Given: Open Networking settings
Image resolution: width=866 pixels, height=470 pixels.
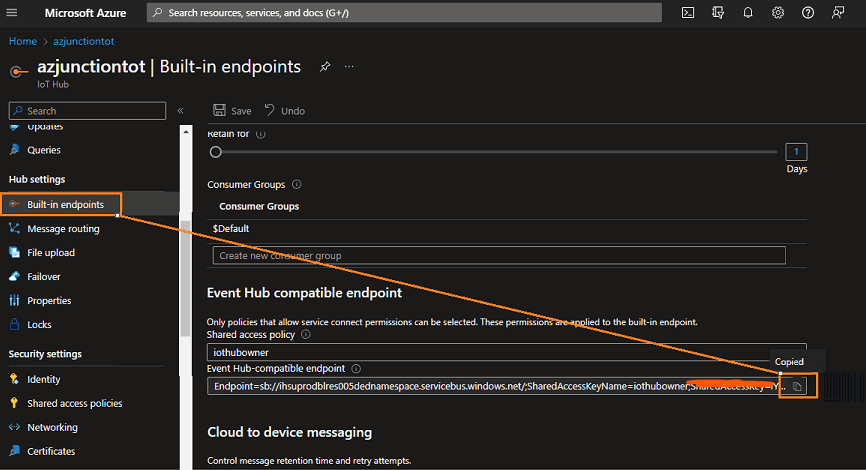Looking at the screenshot, I should [x=52, y=427].
